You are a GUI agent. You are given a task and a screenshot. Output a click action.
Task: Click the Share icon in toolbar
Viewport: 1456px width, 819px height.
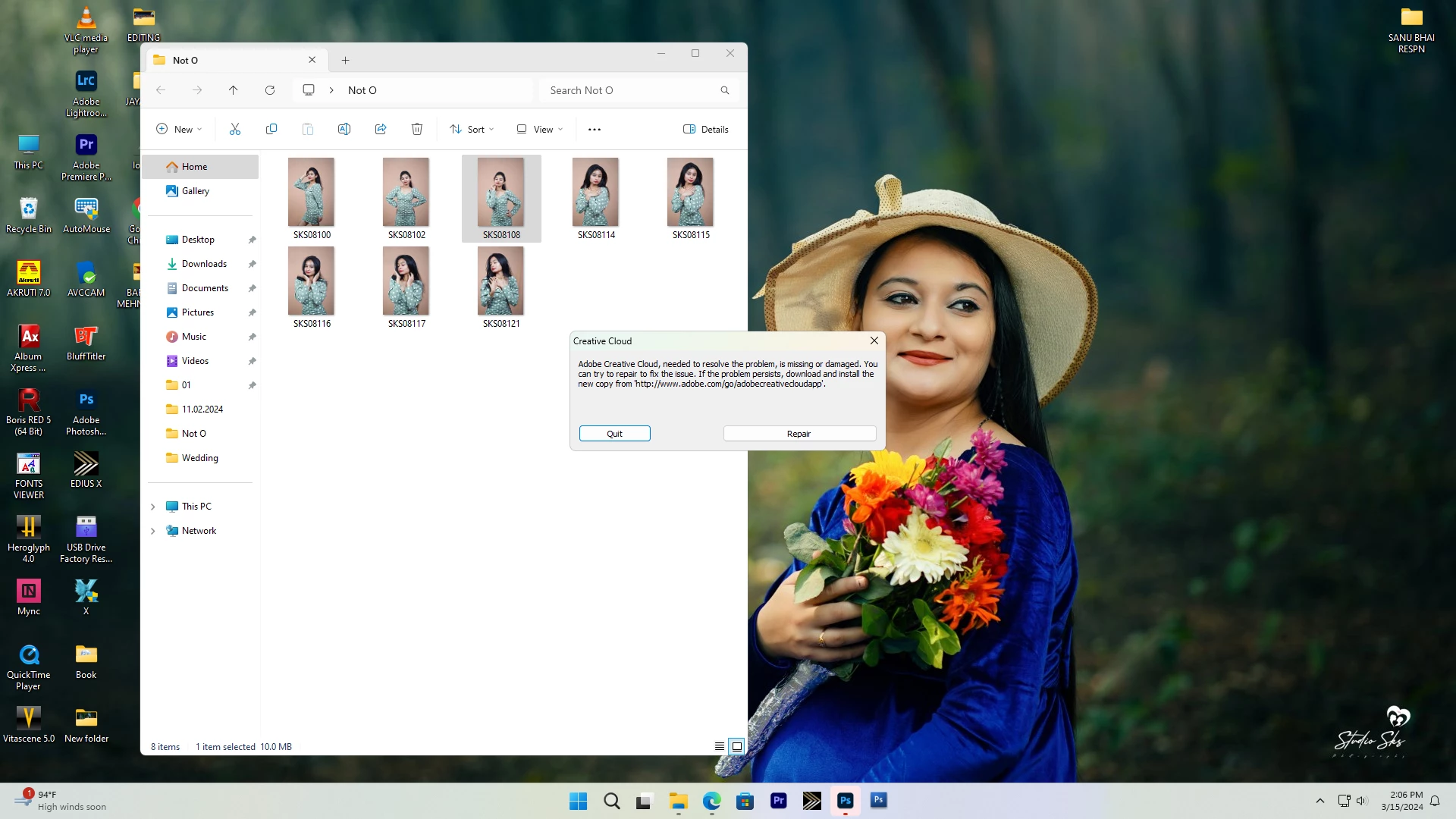click(x=381, y=130)
